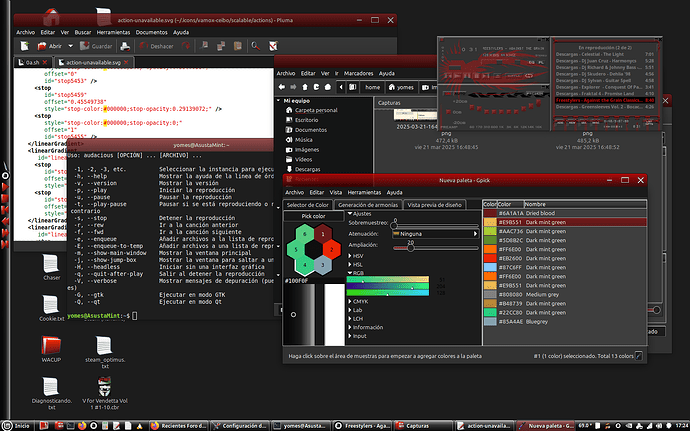Reload the folder in the file manager

tap(316, 87)
